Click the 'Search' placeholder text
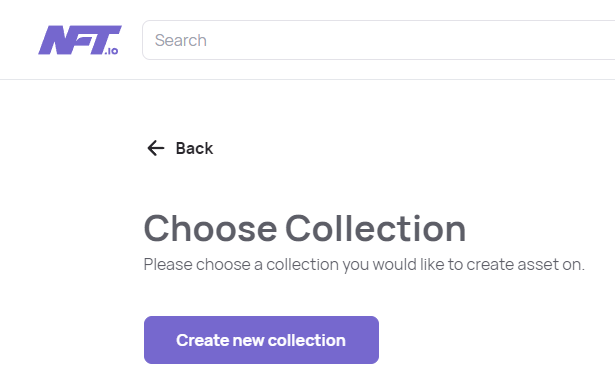The height and width of the screenshot is (384, 615). coord(181,40)
